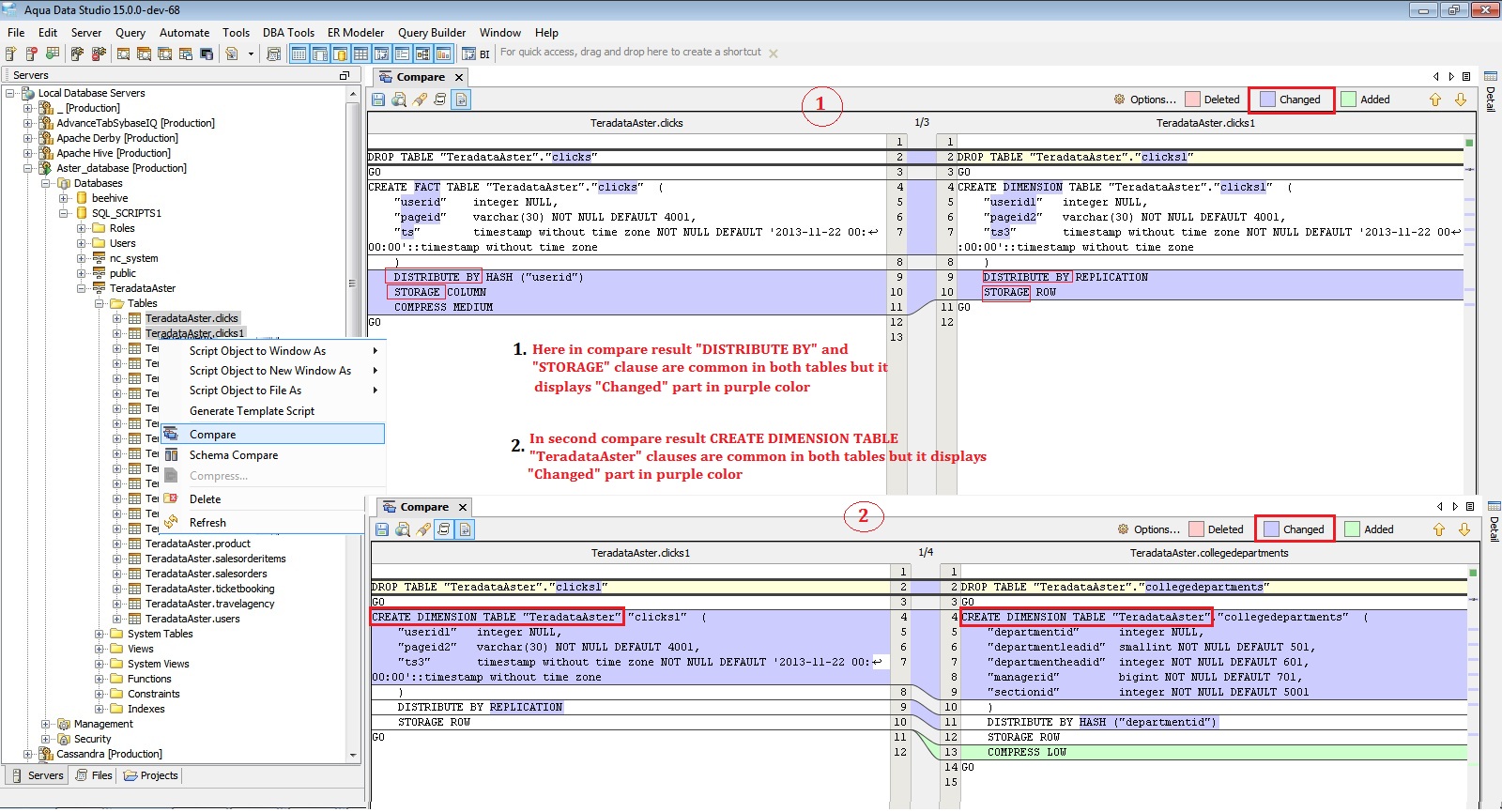1502x812 pixels.
Task: Collapse the Aster_database [Production] node
Action: [x=28, y=168]
